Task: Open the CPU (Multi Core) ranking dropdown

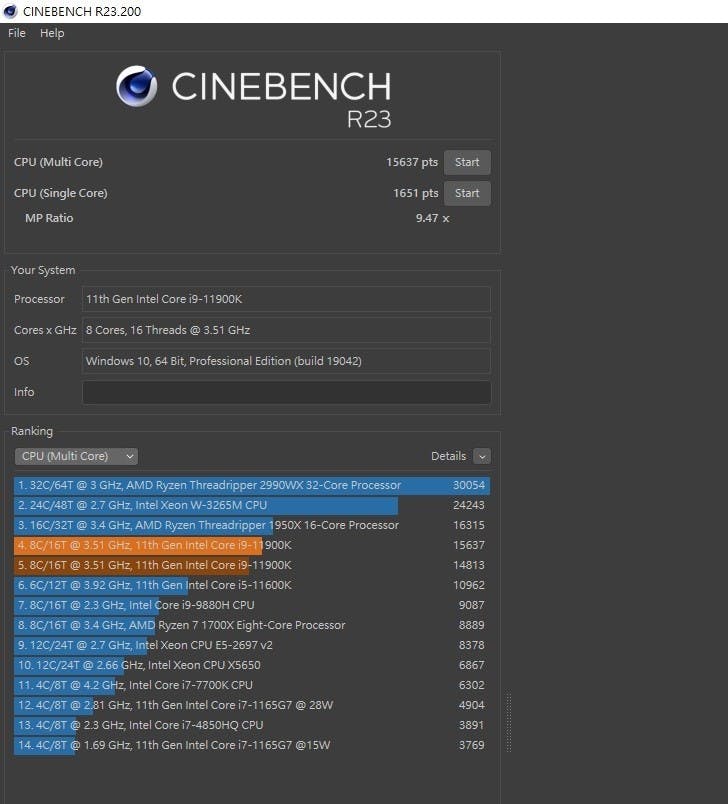Action: 76,456
